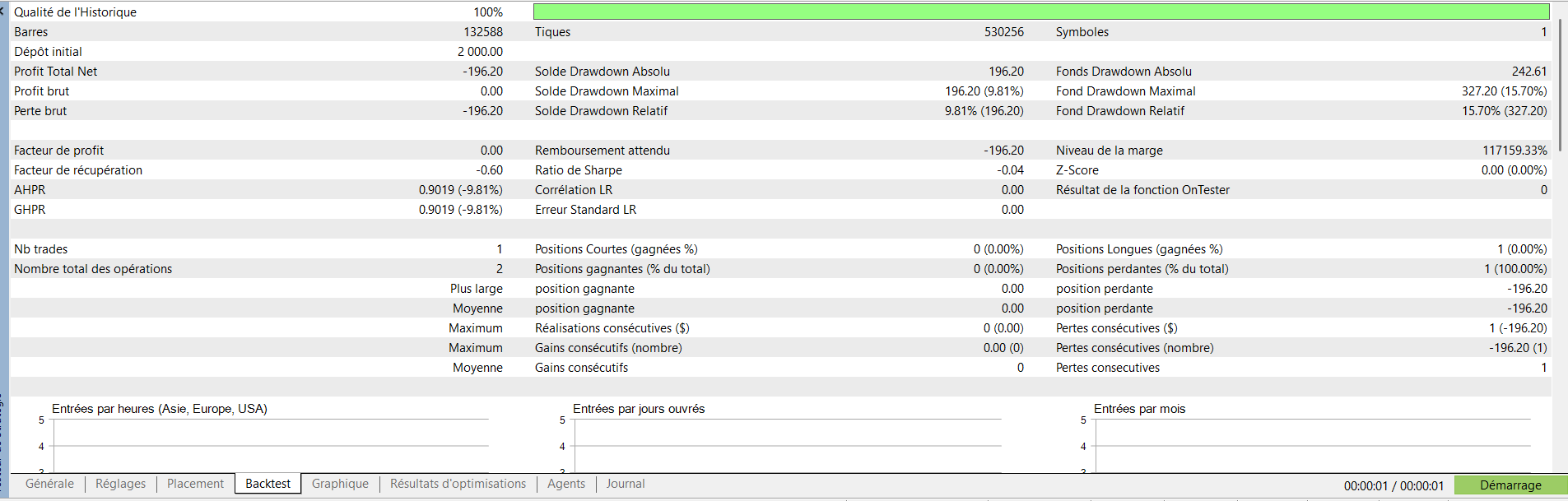This screenshot has width=1568, height=501.
Task: Click the green history quality progress bar
Action: click(x=1040, y=12)
